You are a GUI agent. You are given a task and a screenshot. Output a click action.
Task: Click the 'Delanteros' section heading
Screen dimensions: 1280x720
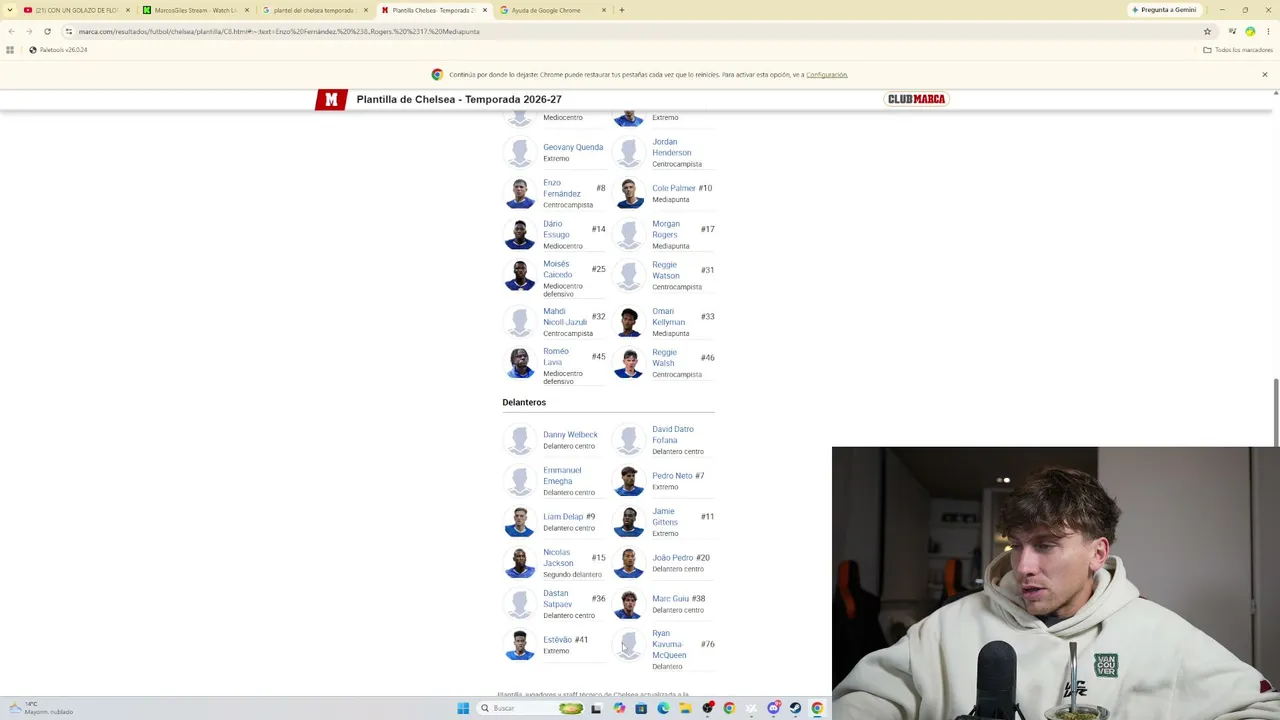pos(524,402)
